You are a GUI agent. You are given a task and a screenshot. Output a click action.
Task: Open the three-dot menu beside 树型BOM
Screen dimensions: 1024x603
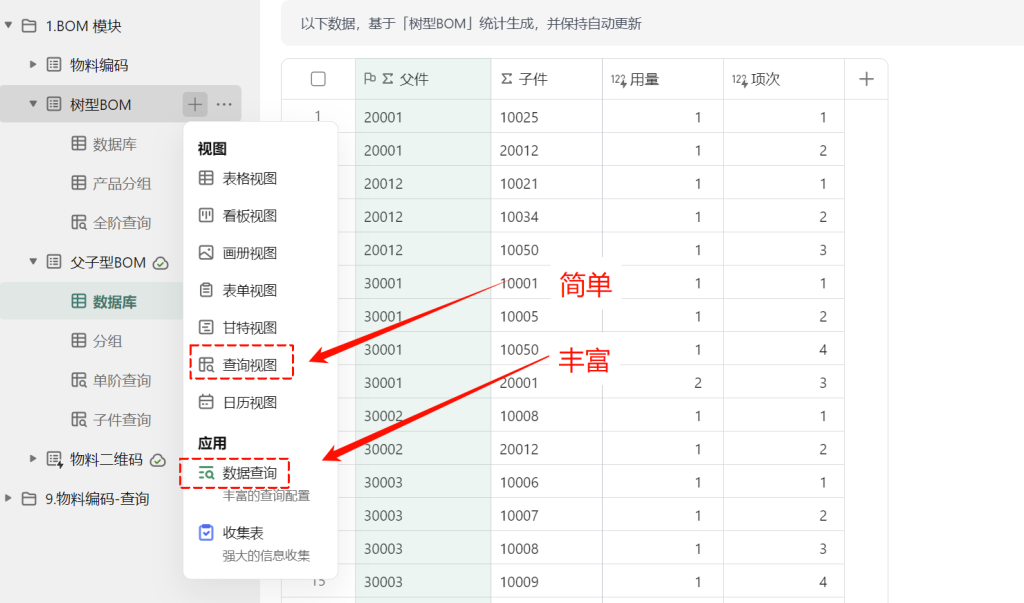224,104
